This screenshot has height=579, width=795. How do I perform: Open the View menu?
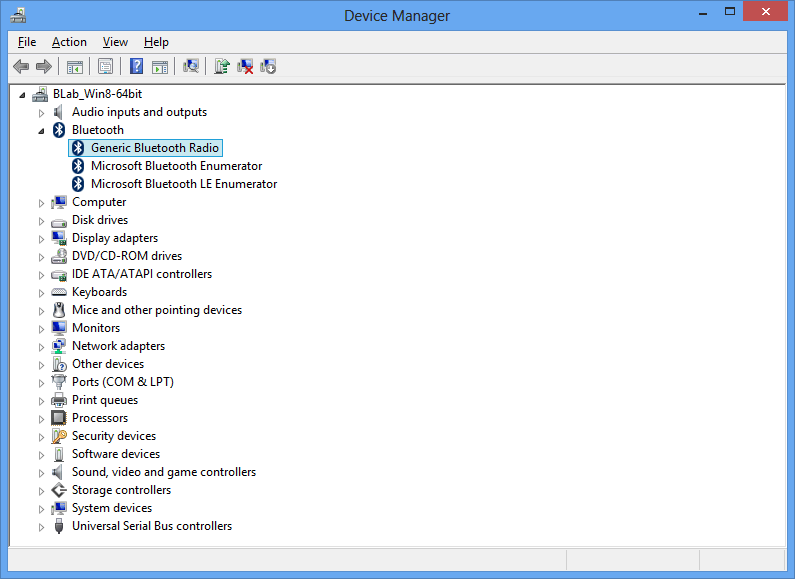pyautogui.click(x=115, y=42)
